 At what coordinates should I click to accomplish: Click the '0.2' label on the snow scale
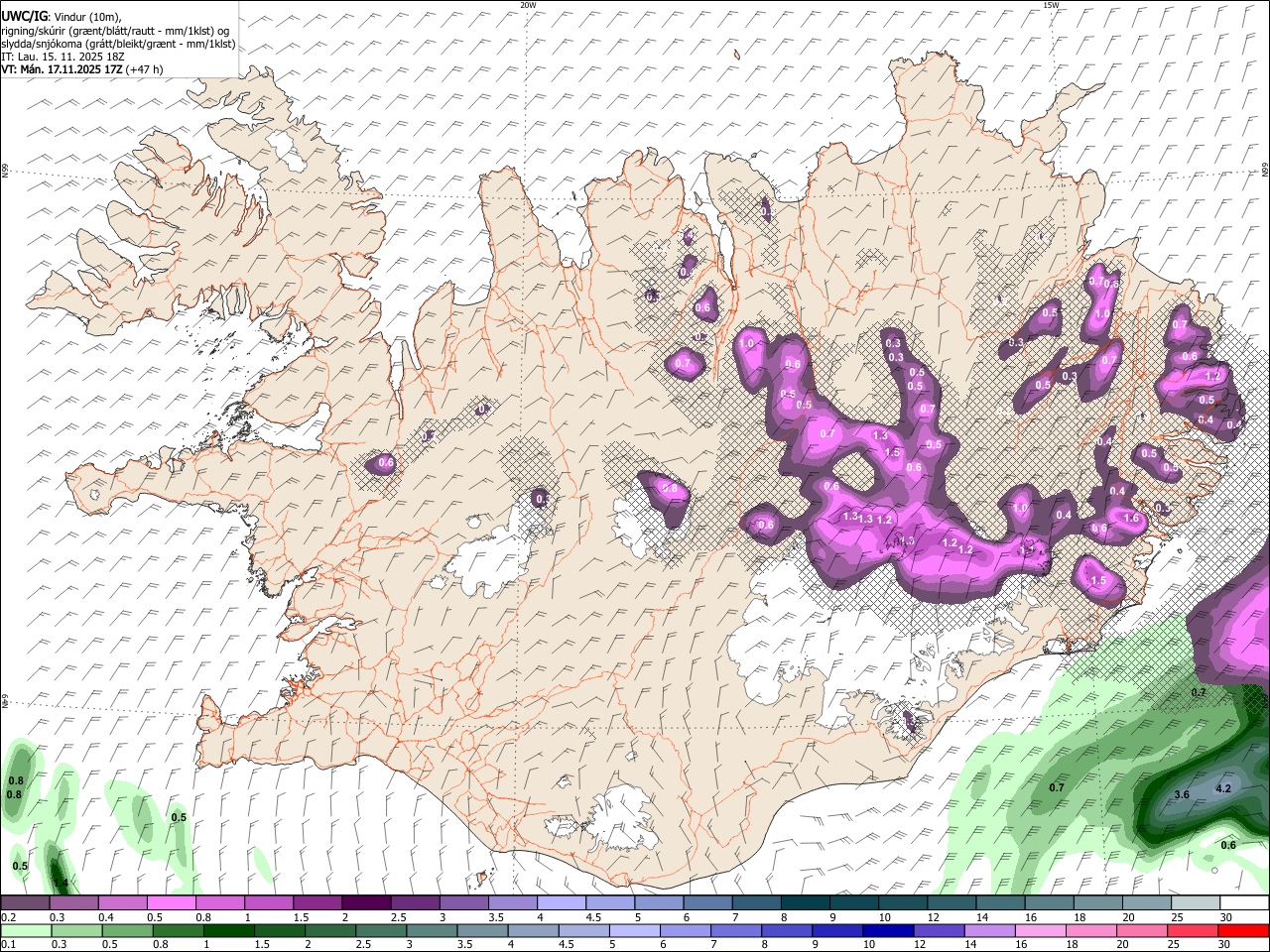point(8,917)
